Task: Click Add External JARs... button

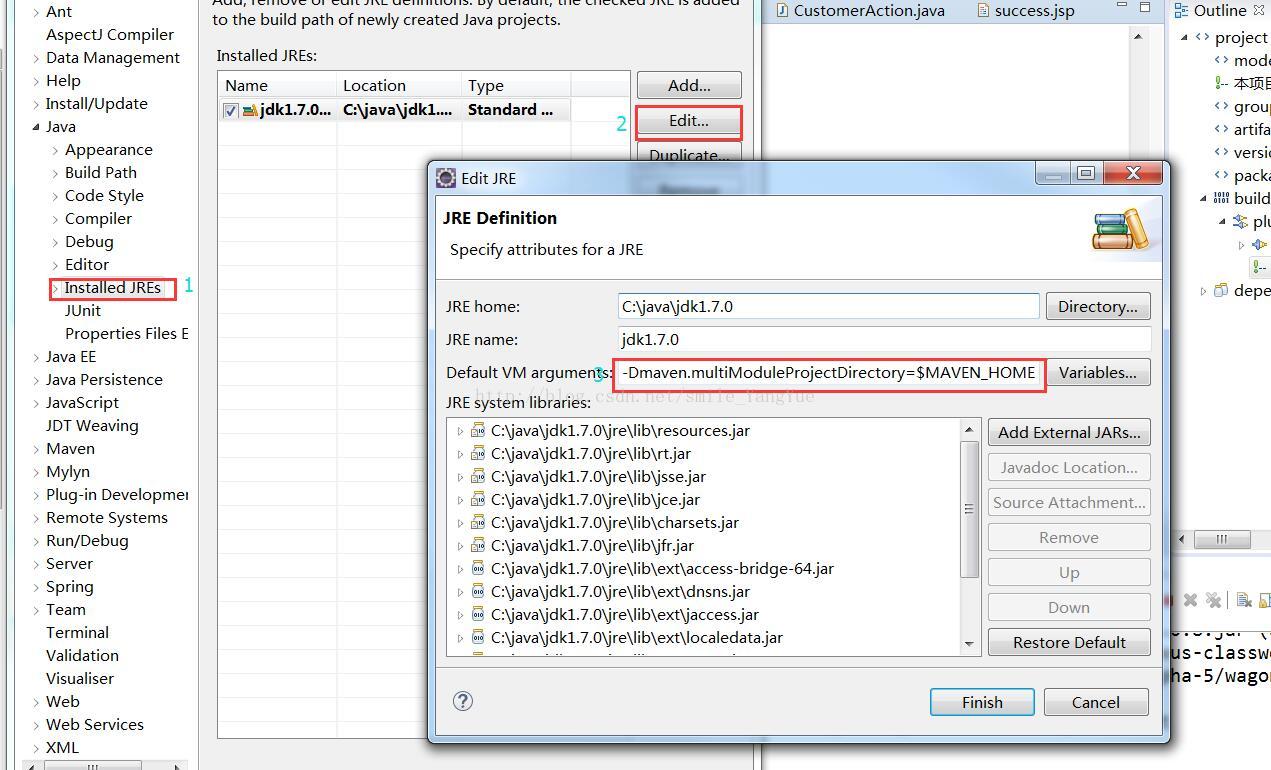Action: pos(1069,432)
